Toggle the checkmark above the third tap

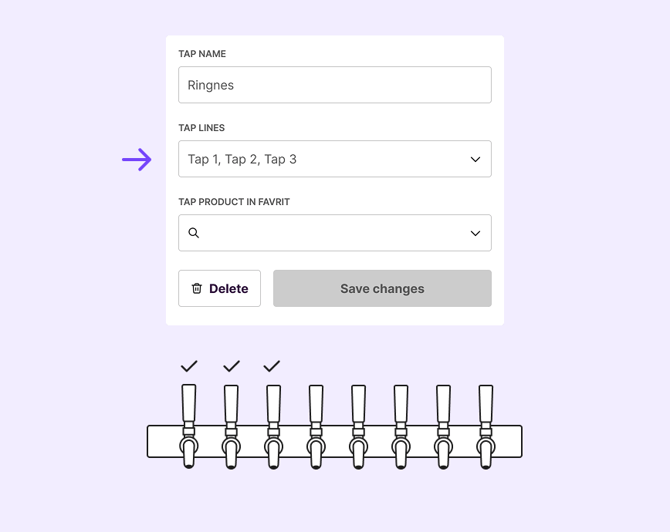272,366
